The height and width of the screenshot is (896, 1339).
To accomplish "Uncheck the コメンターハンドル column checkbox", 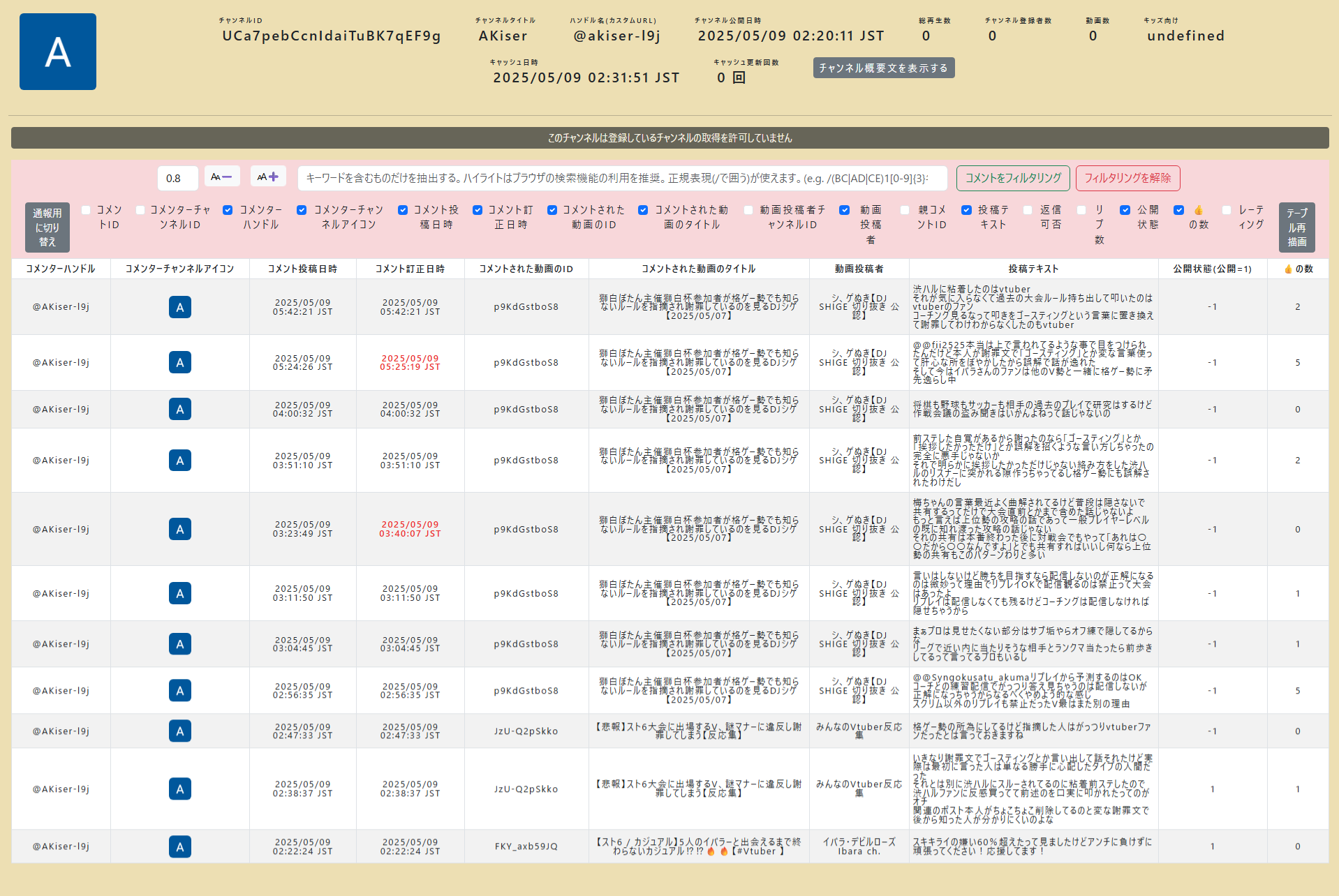I will pos(228,210).
